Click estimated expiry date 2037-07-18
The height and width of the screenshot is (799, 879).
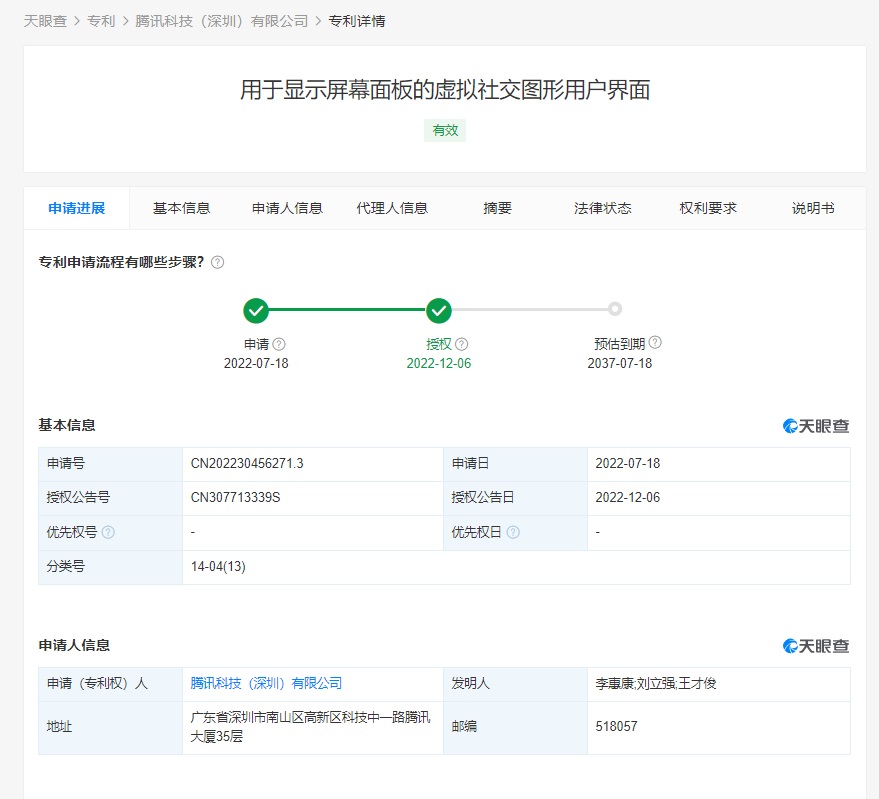(x=620, y=363)
